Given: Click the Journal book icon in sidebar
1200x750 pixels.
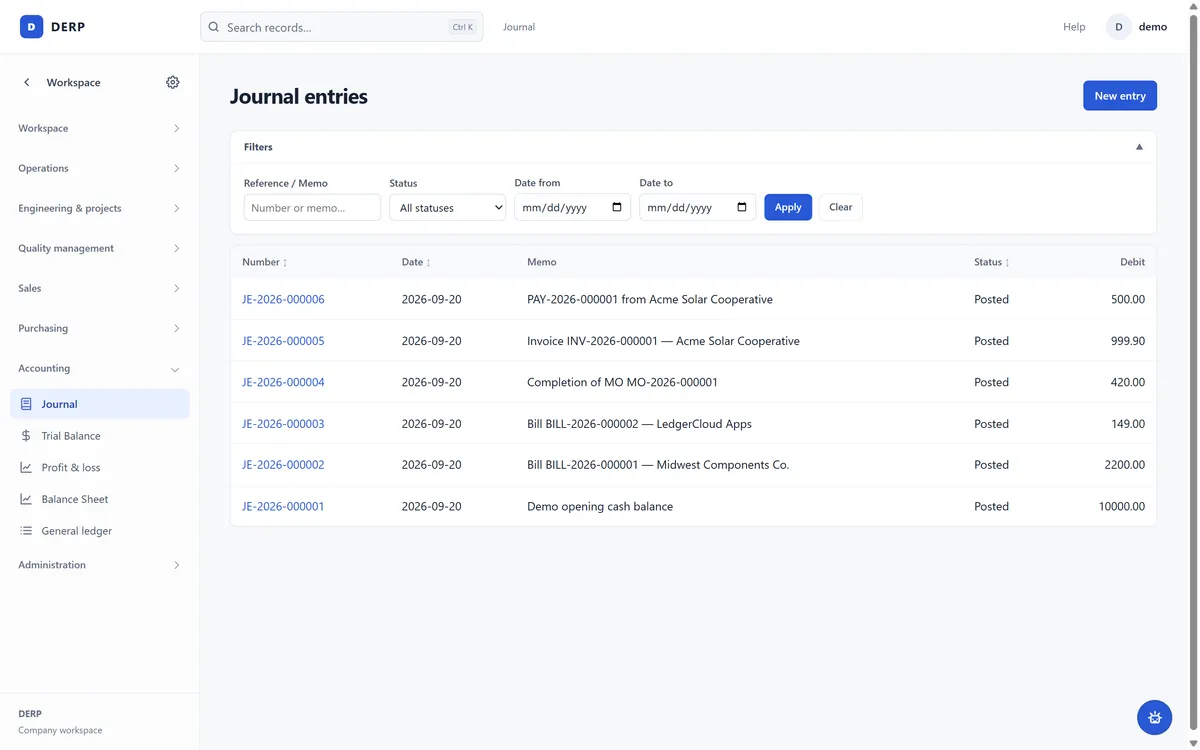Looking at the screenshot, I should tap(26, 404).
